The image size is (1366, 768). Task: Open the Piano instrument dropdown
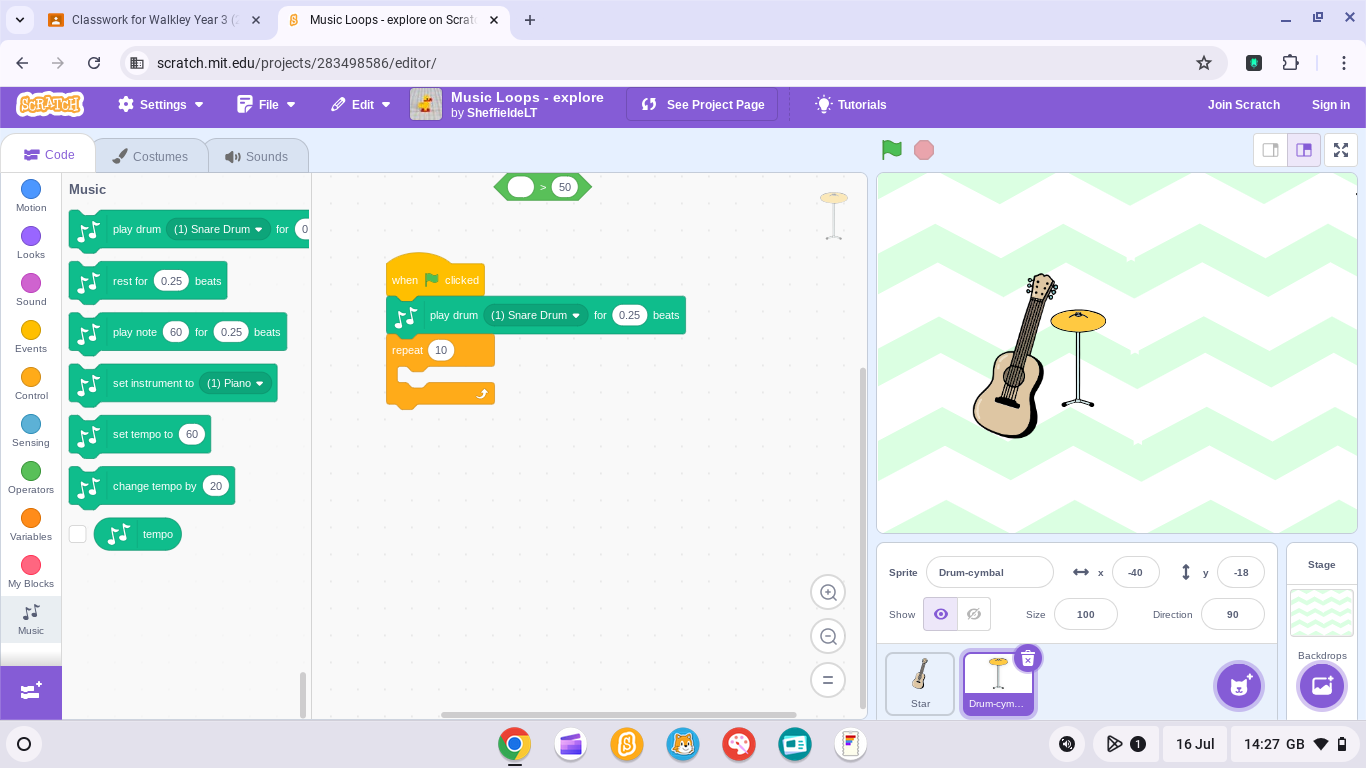pyautogui.click(x=235, y=383)
